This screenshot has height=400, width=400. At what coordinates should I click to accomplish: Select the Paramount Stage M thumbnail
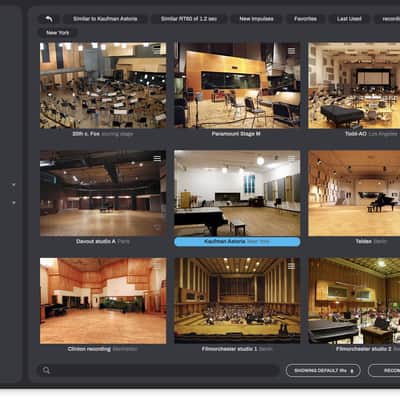click(x=237, y=85)
